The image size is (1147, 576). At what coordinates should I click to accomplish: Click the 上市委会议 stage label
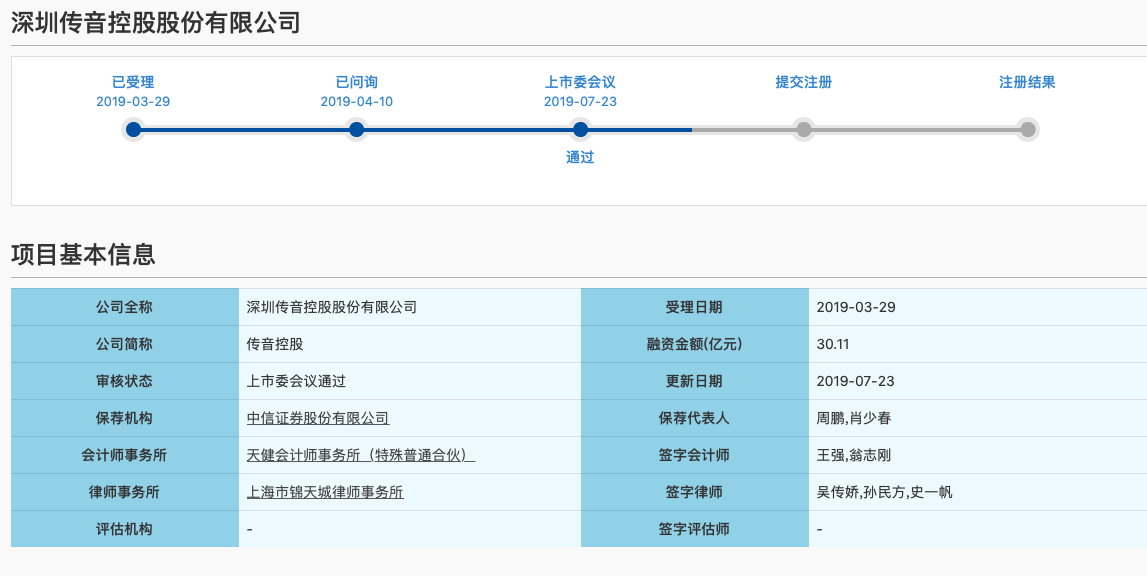[580, 82]
